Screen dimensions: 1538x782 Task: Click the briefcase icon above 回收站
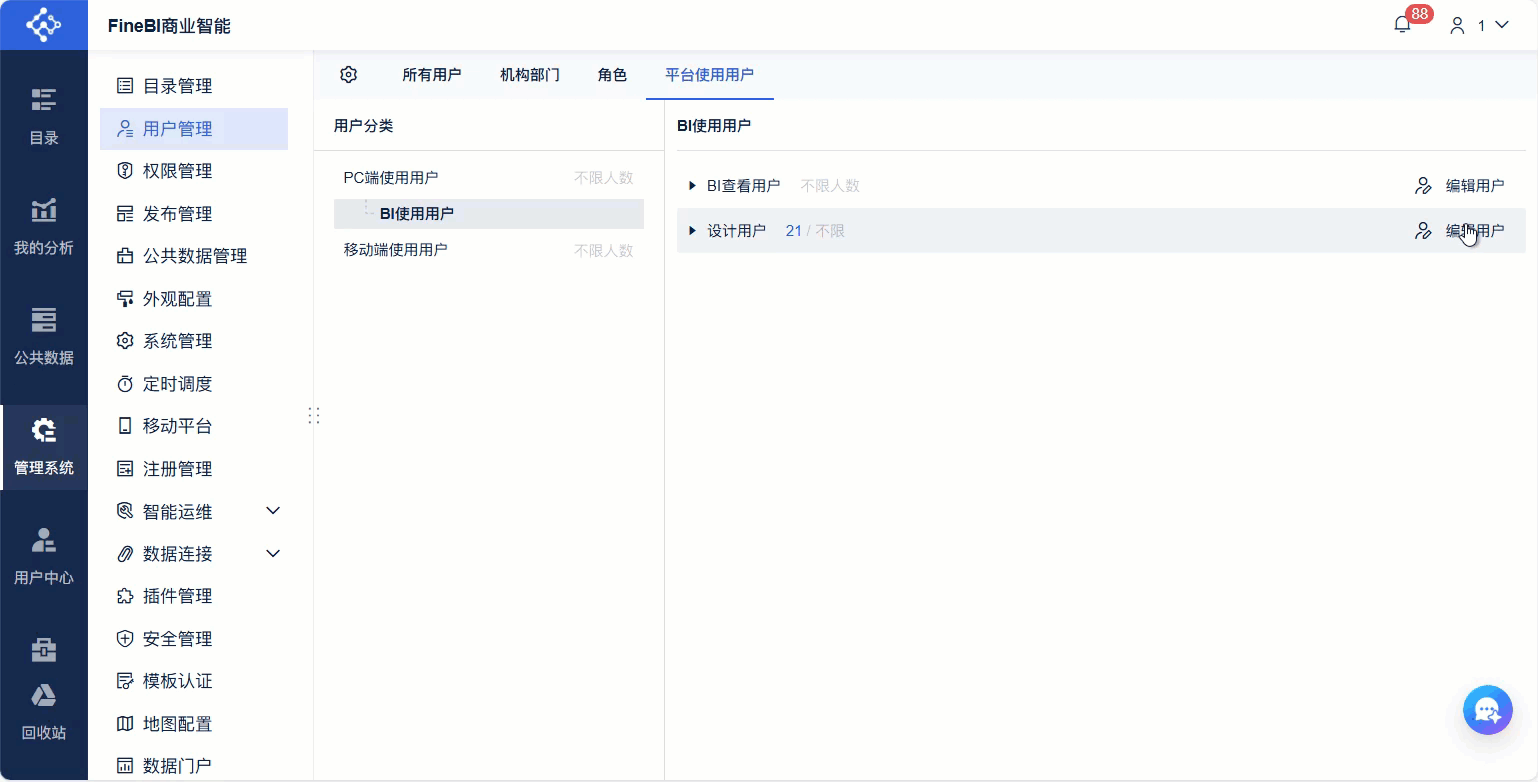(x=43, y=649)
